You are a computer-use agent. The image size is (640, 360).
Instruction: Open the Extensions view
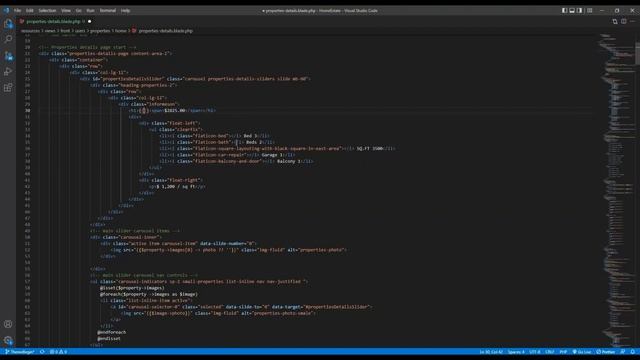[x=8, y=88]
